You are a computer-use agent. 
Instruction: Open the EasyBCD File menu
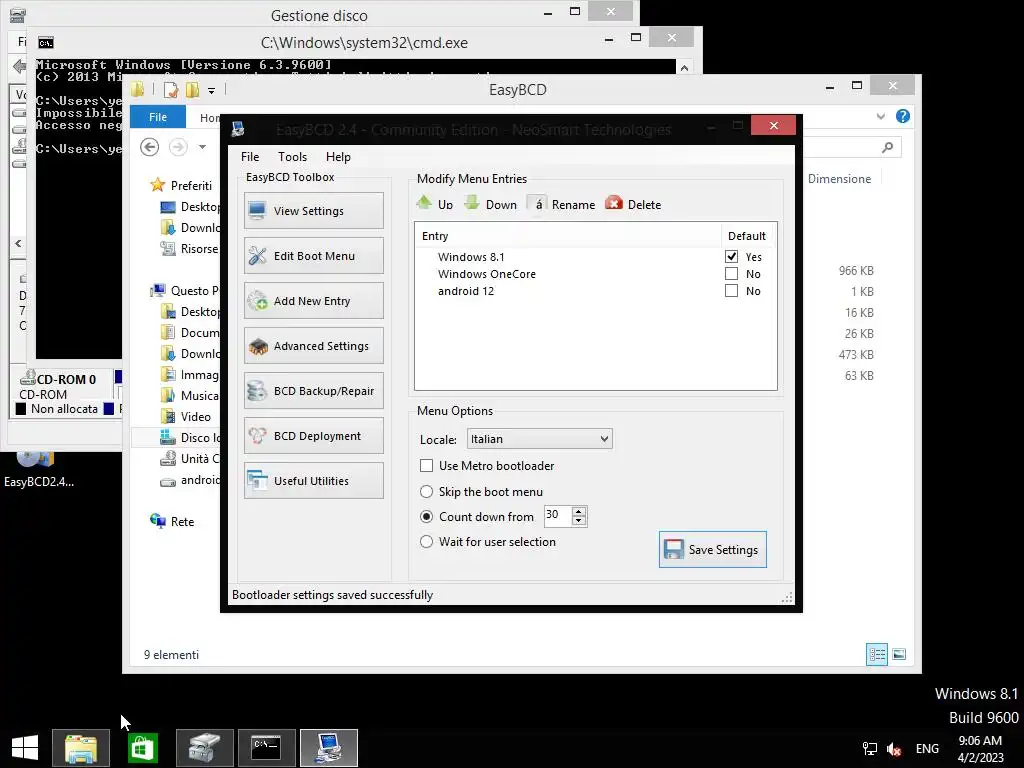[249, 157]
